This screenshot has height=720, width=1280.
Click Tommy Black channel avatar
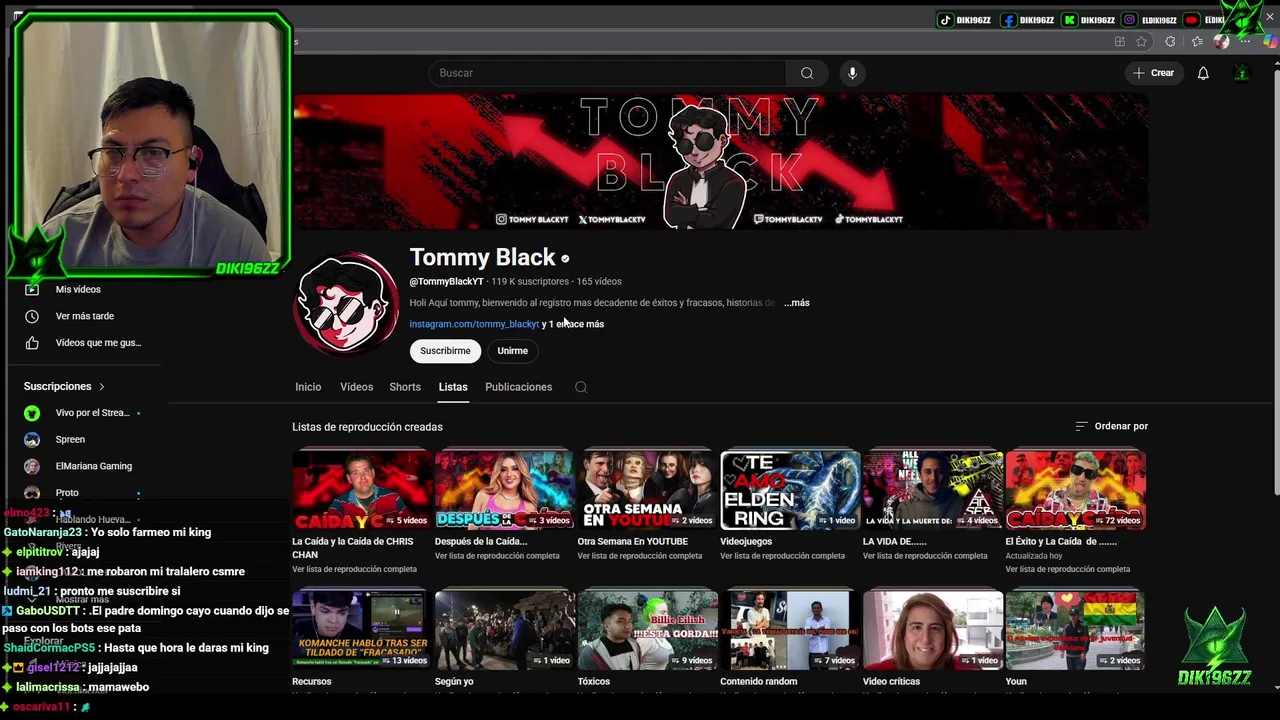(346, 303)
